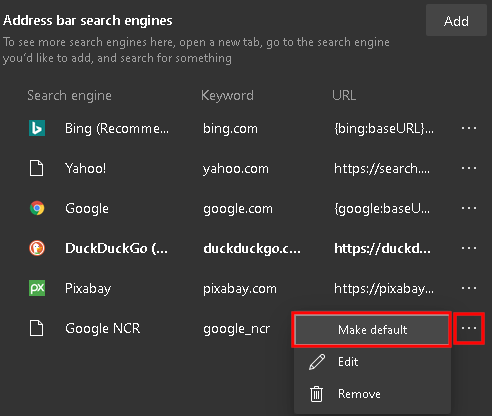Open more actions for Google row

coord(469,208)
